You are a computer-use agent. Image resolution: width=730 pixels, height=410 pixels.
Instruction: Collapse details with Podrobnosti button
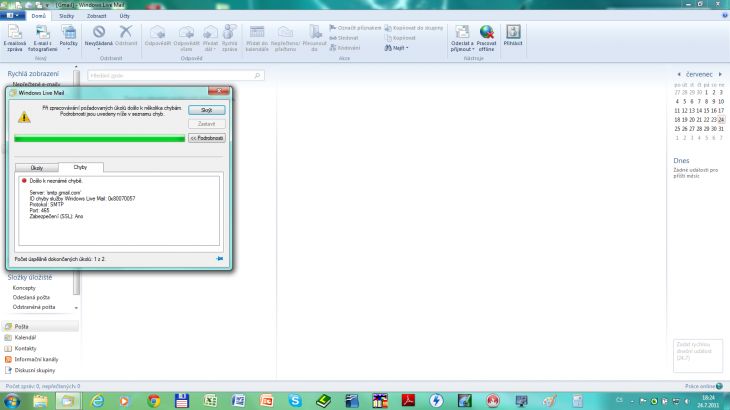(207, 138)
